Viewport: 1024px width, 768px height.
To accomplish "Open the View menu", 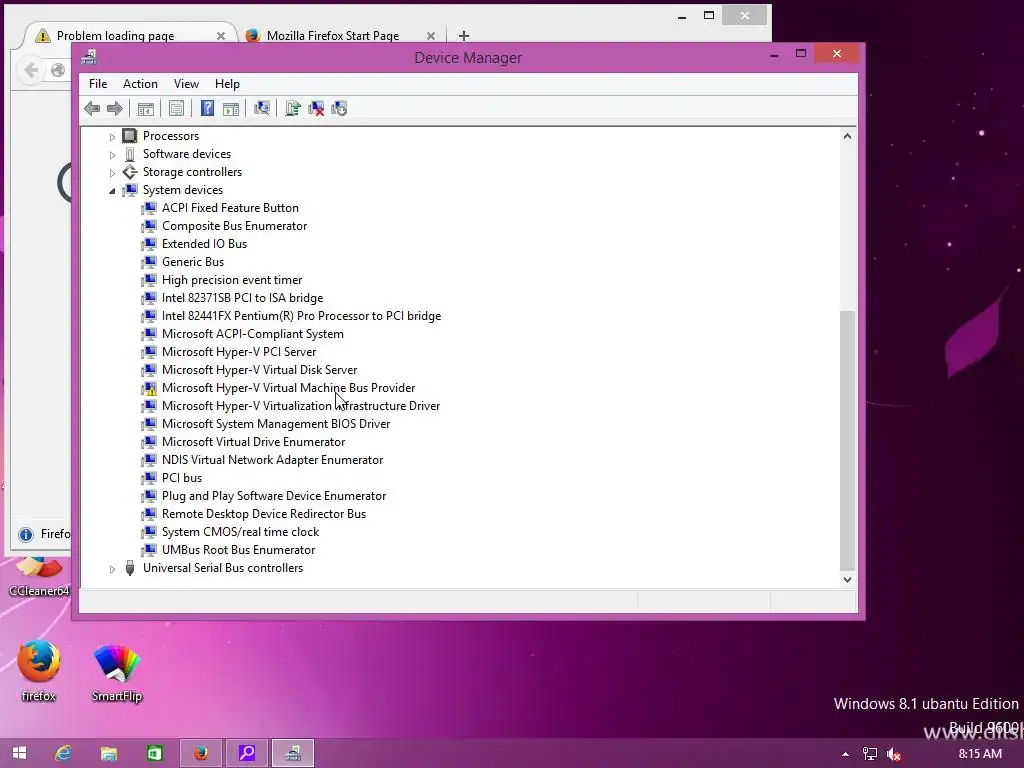I will pos(186,84).
